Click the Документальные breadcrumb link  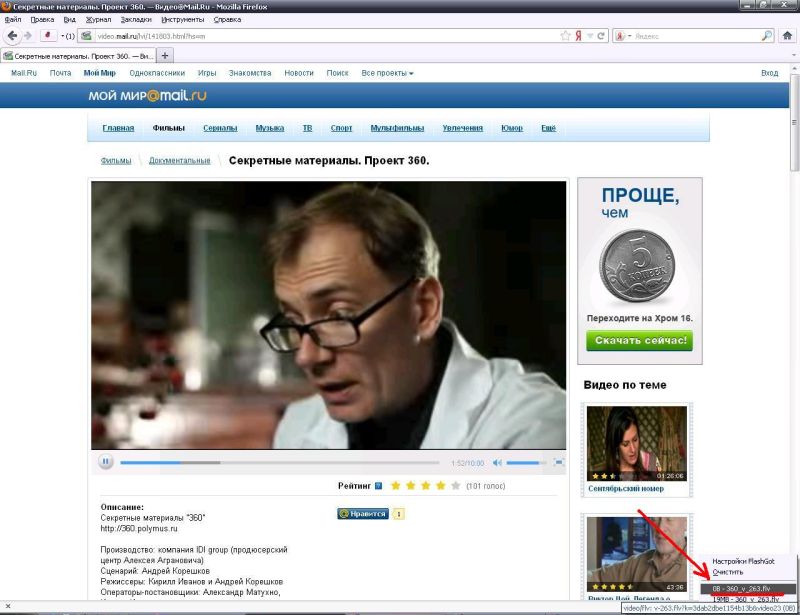coord(180,160)
